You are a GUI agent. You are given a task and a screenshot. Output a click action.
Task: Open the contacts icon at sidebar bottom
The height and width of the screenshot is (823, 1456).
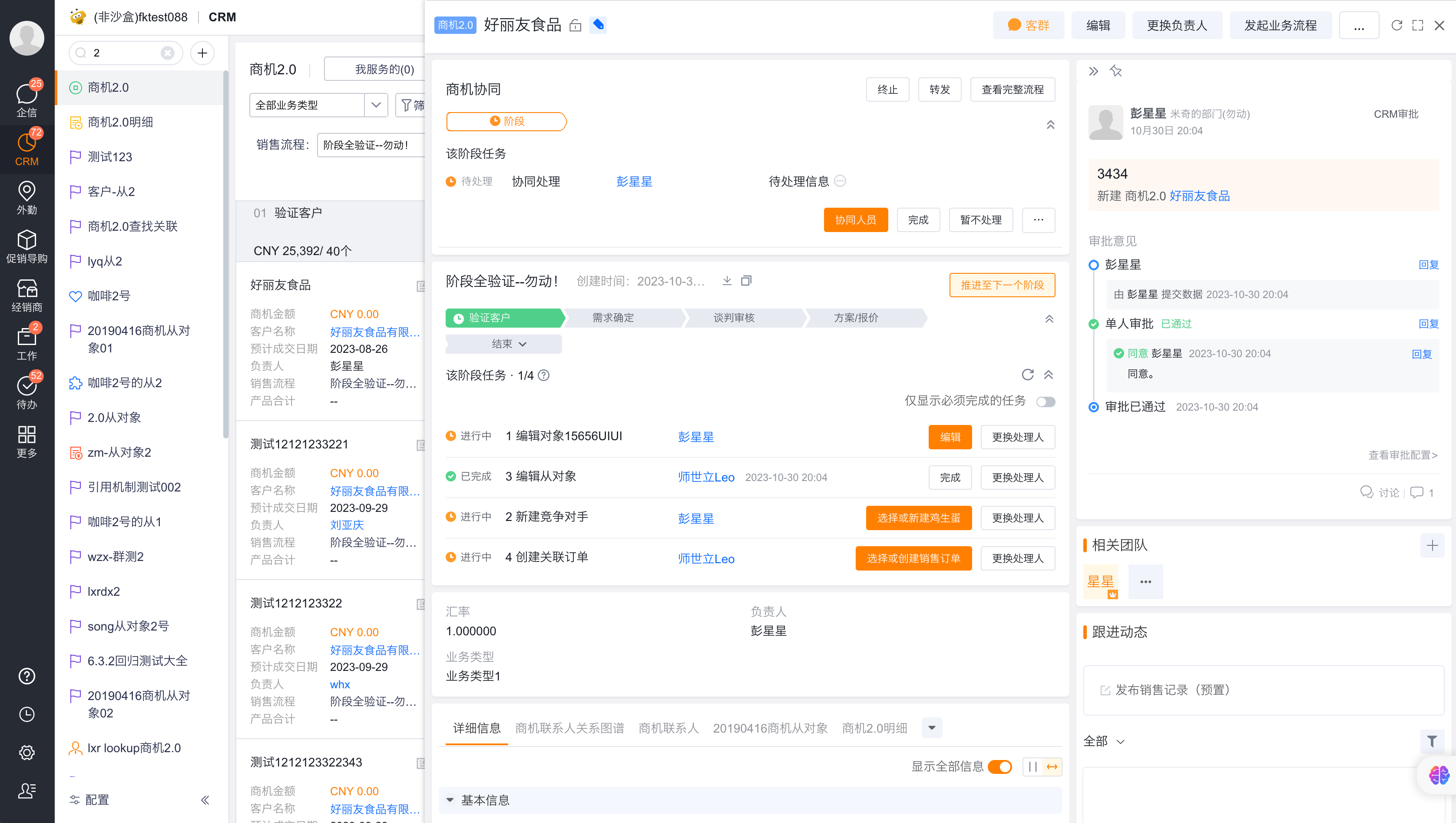tap(26, 790)
